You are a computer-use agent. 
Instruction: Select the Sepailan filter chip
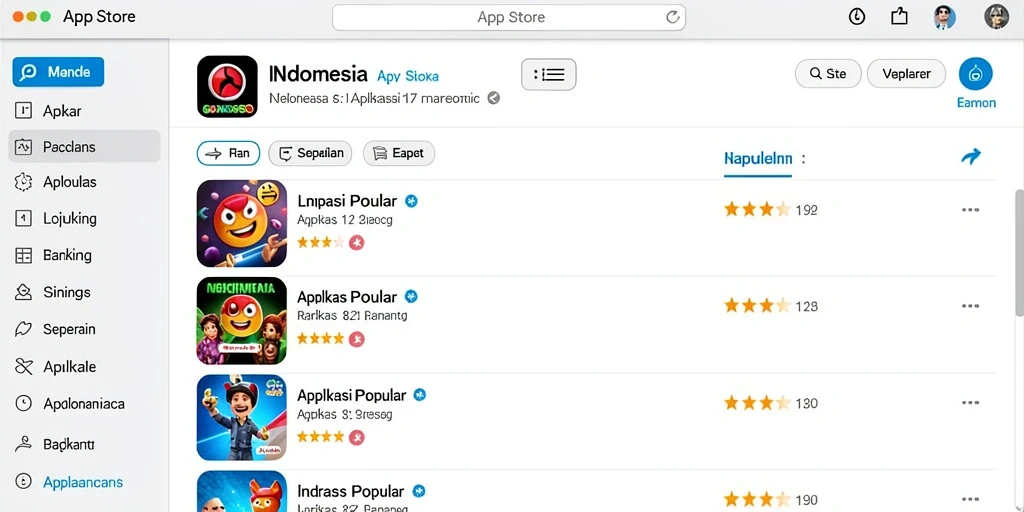pos(310,153)
